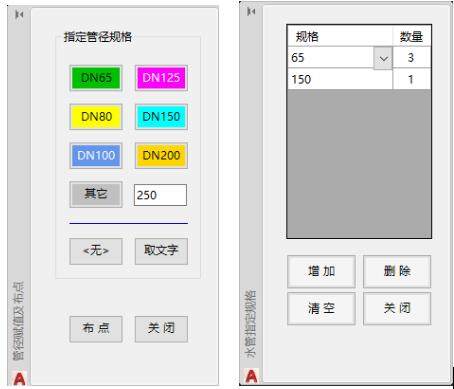Select the cyan DN150 pipe size
Screen dimensions: 454x389
pos(161,117)
